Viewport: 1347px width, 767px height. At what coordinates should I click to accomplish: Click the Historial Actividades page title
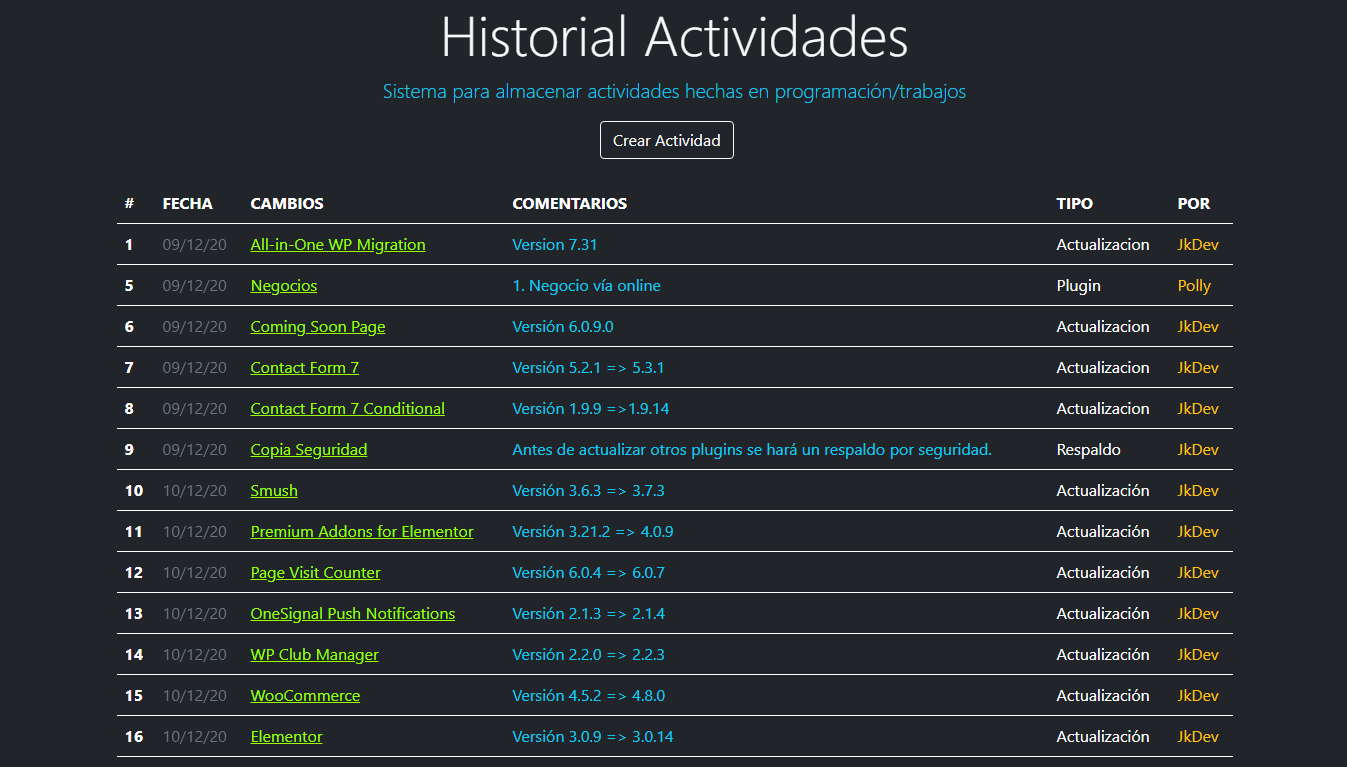pos(674,37)
